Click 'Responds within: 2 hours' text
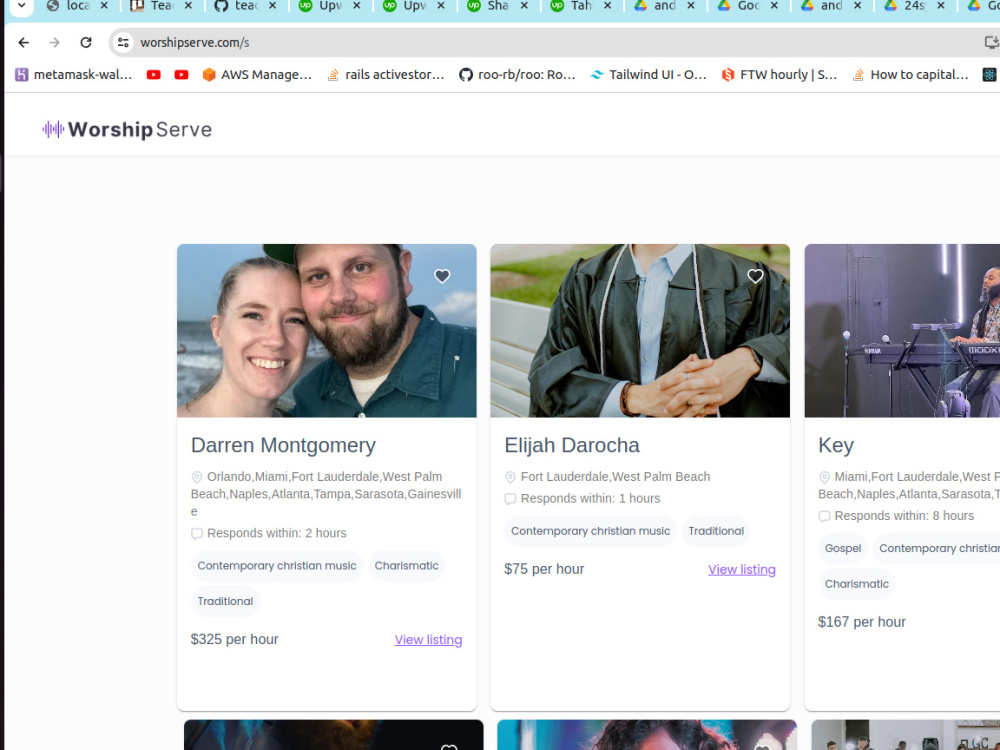This screenshot has width=1000, height=750. (277, 533)
